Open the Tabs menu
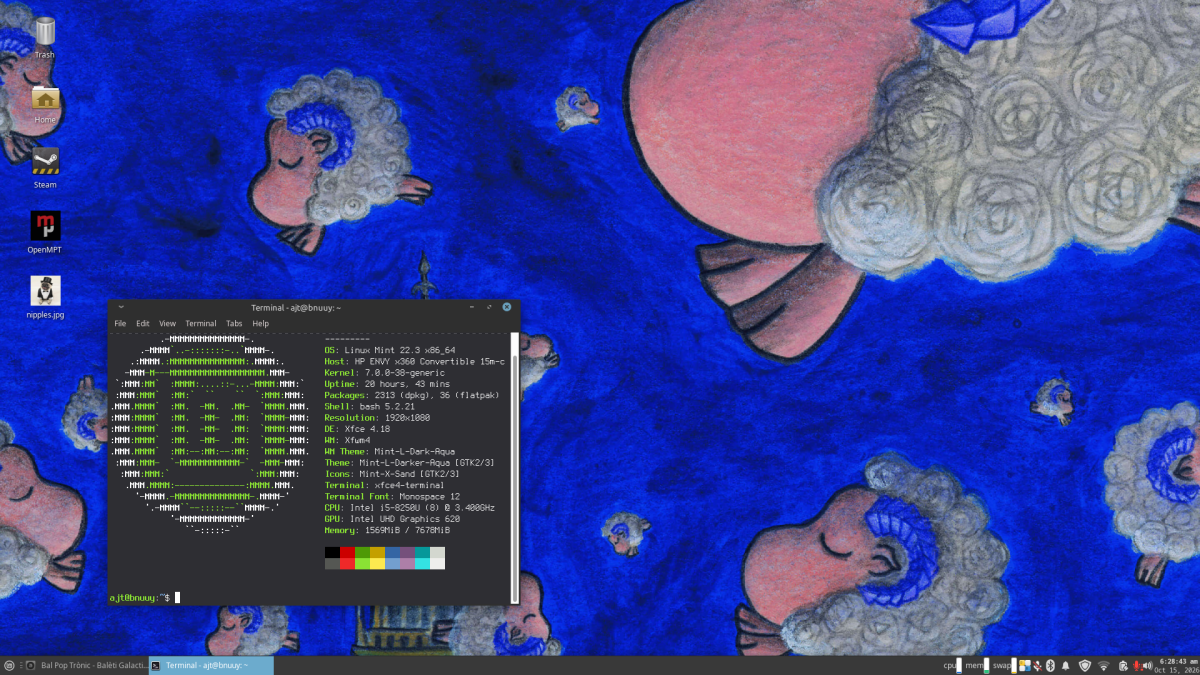This screenshot has height=675, width=1200. tap(234, 324)
